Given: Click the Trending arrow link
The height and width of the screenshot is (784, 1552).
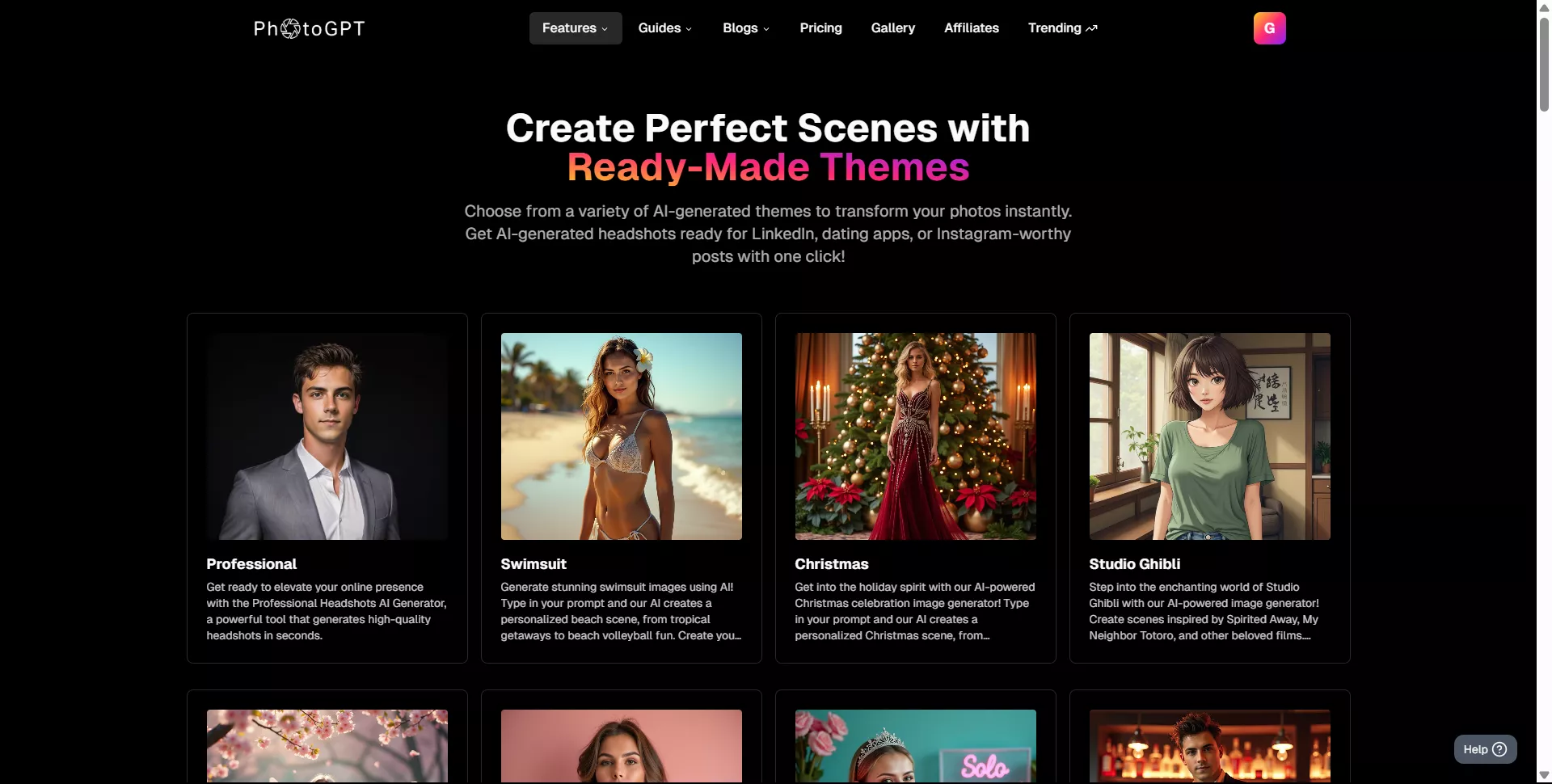Looking at the screenshot, I should pos(1062,28).
